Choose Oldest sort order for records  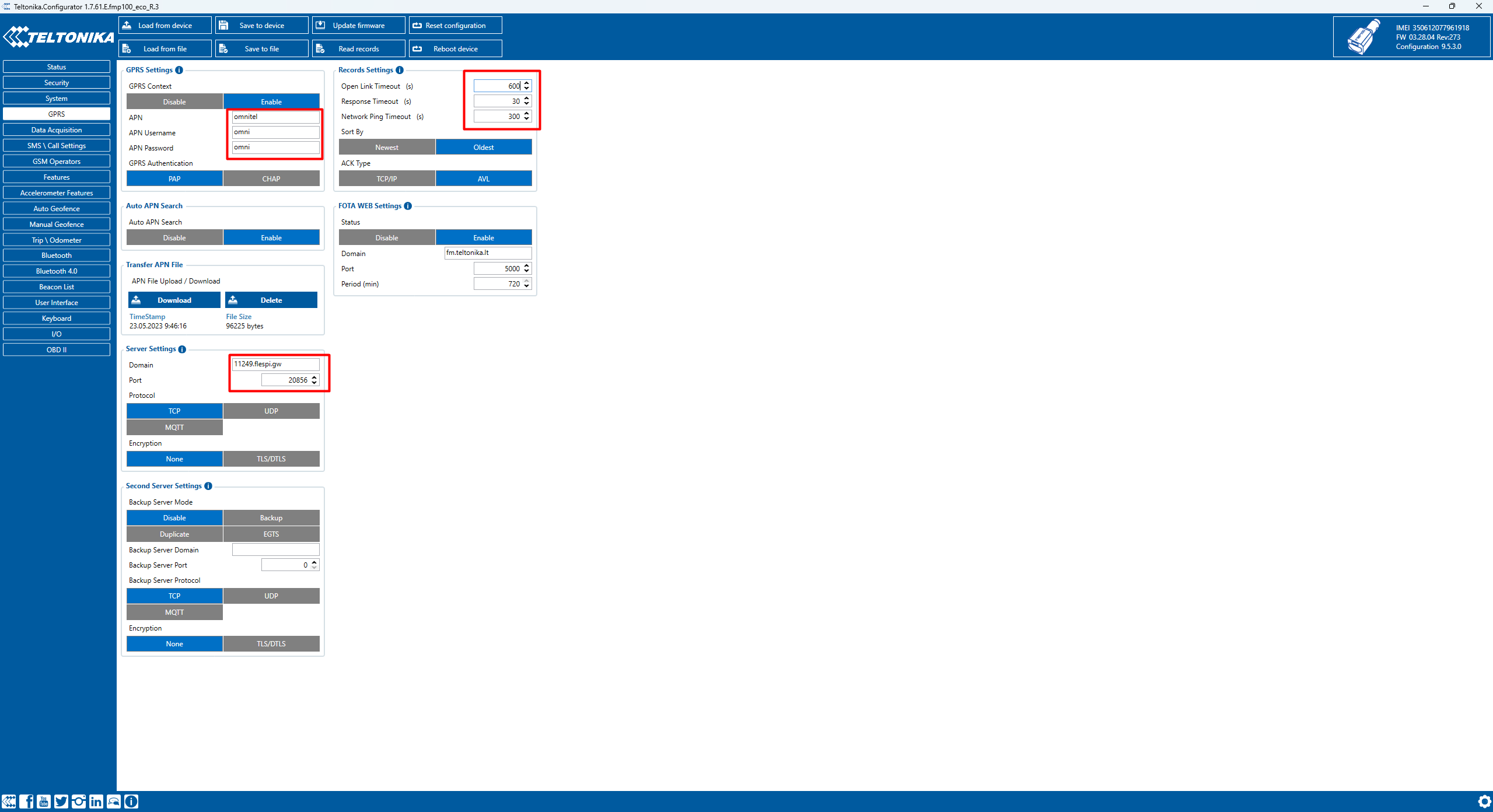click(483, 147)
